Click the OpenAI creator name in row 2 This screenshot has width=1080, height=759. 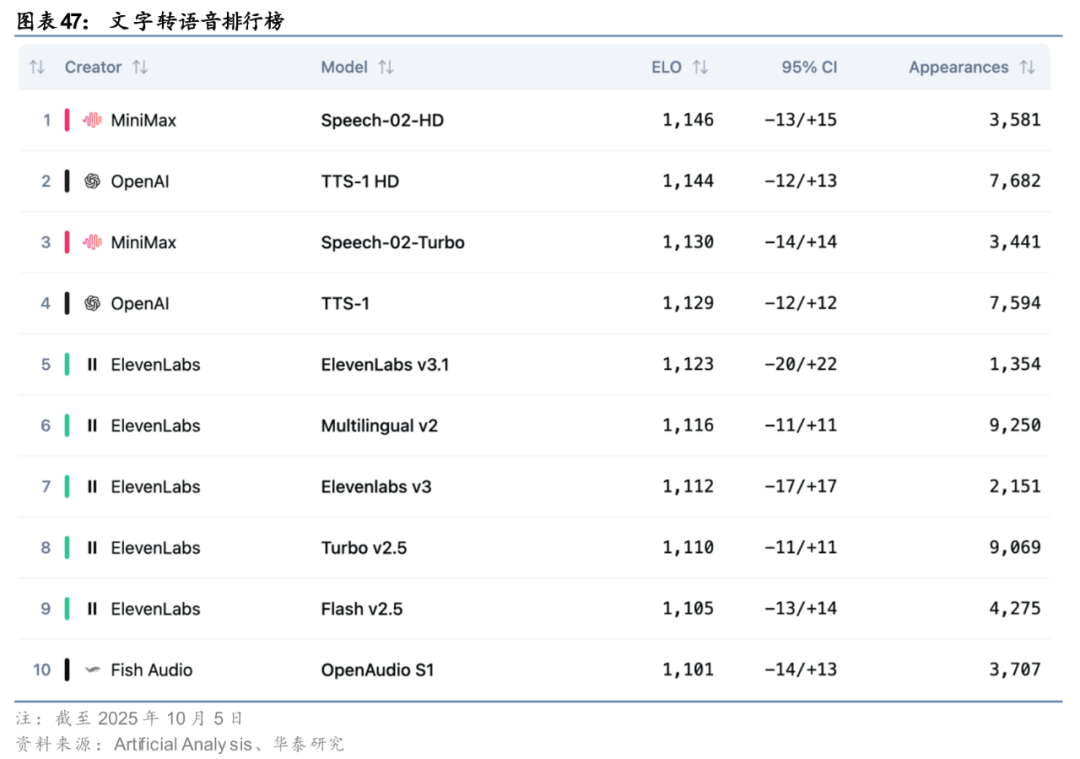point(140,181)
